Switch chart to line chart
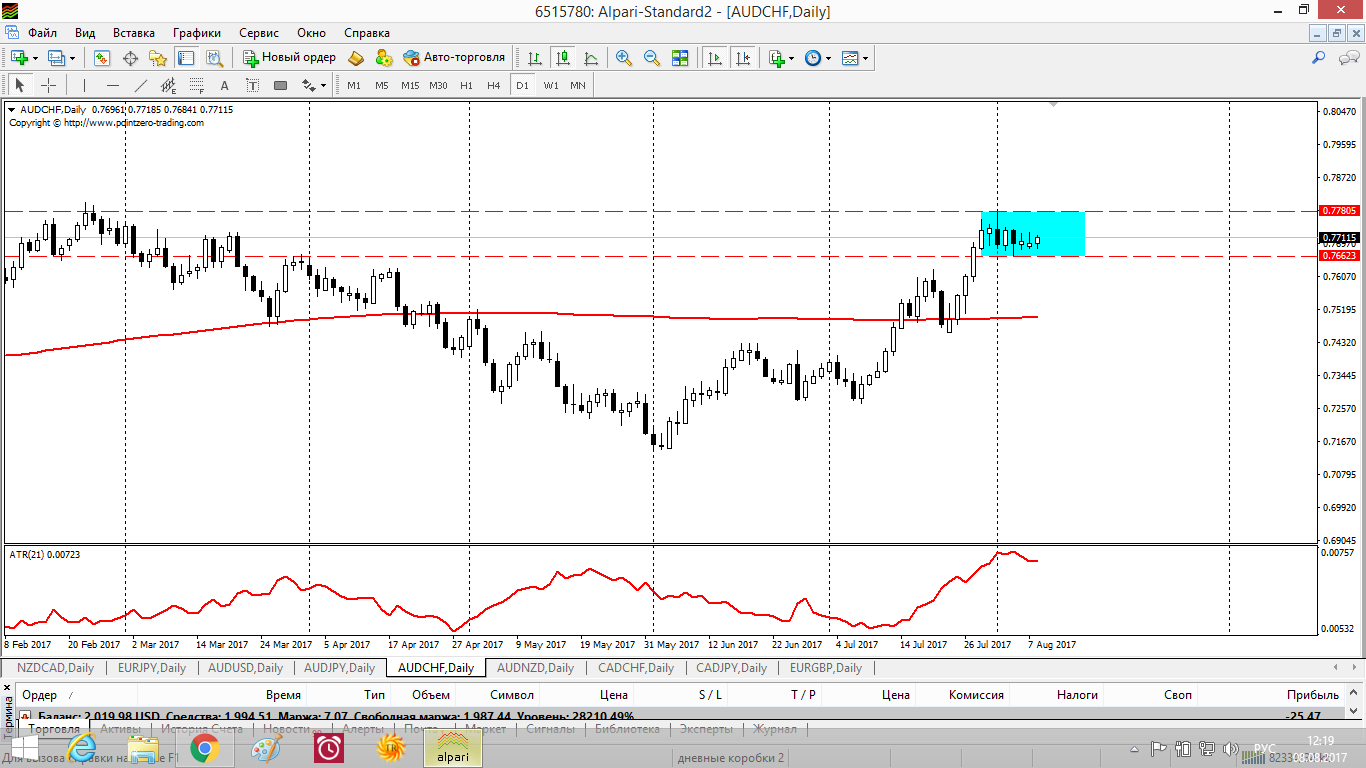This screenshot has width=1366, height=768. coord(591,58)
